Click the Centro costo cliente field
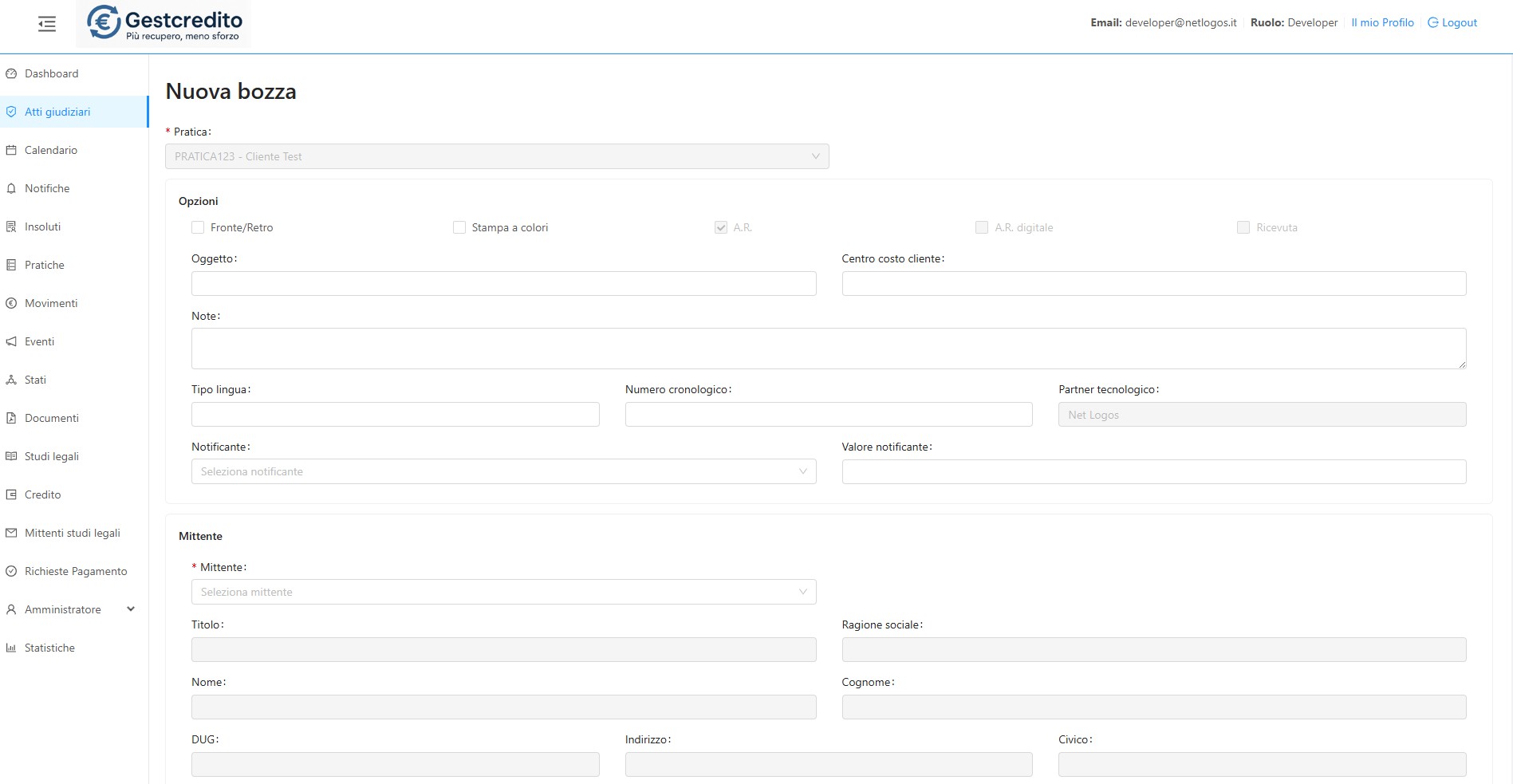Image resolution: width=1513 pixels, height=784 pixels. (1154, 283)
